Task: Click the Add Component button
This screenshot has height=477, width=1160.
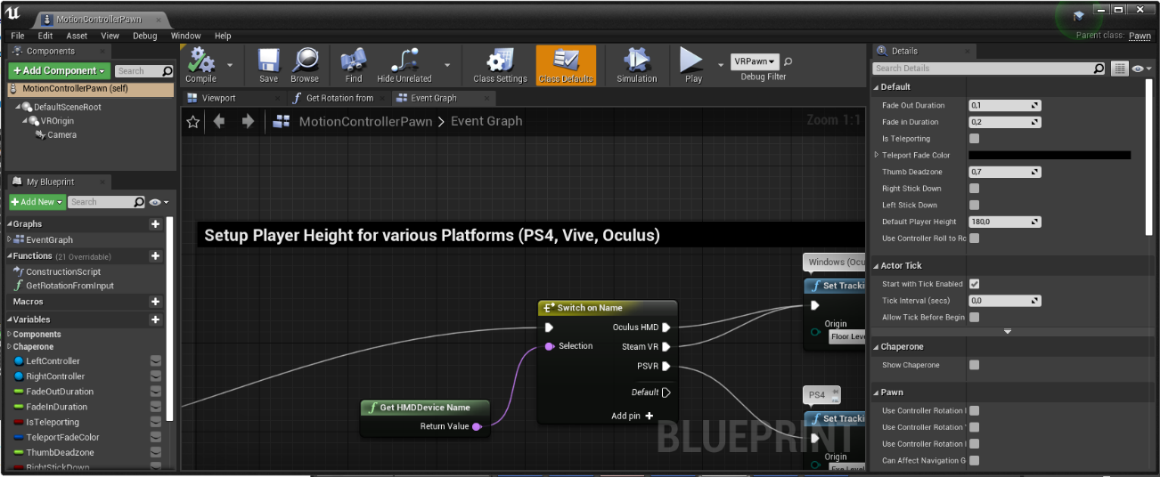Action: point(58,71)
